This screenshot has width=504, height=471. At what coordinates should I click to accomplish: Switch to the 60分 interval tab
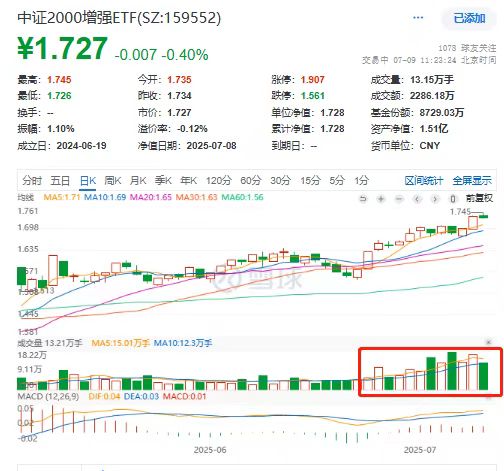click(x=251, y=181)
